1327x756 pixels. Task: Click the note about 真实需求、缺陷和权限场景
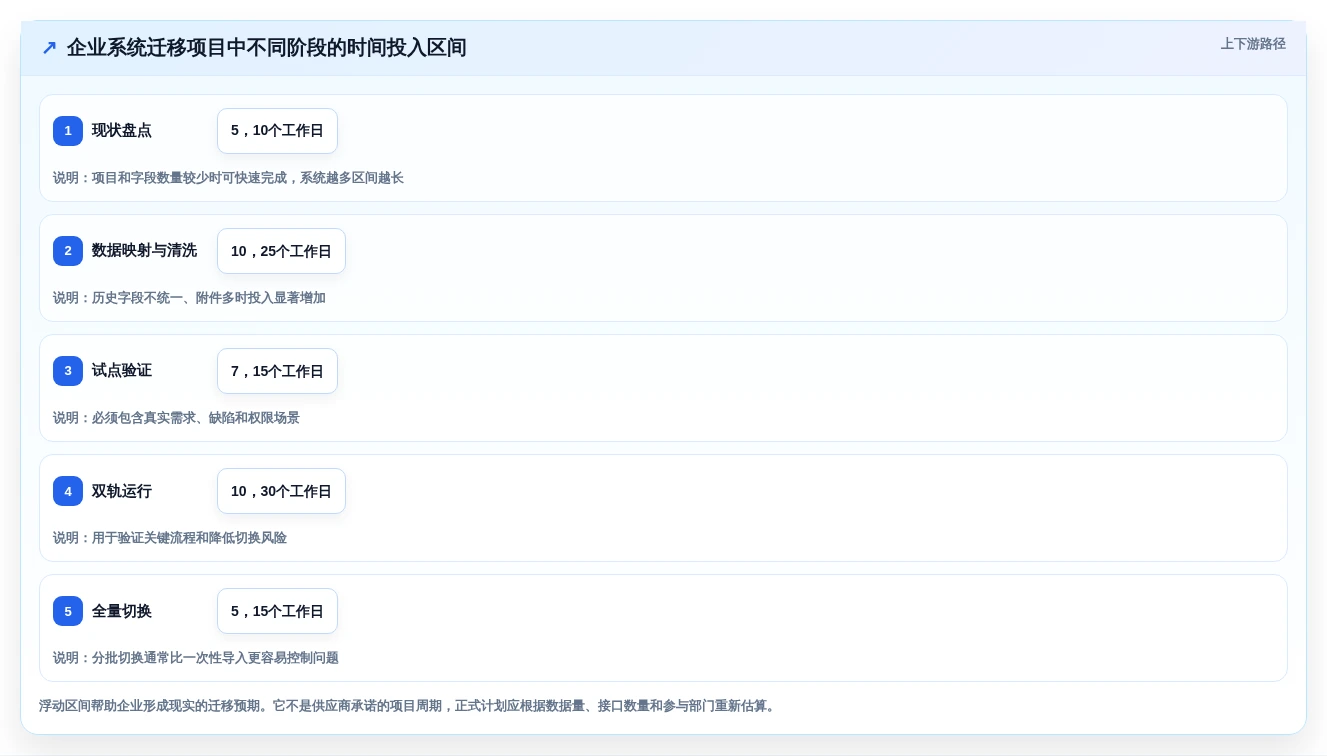tap(176, 418)
